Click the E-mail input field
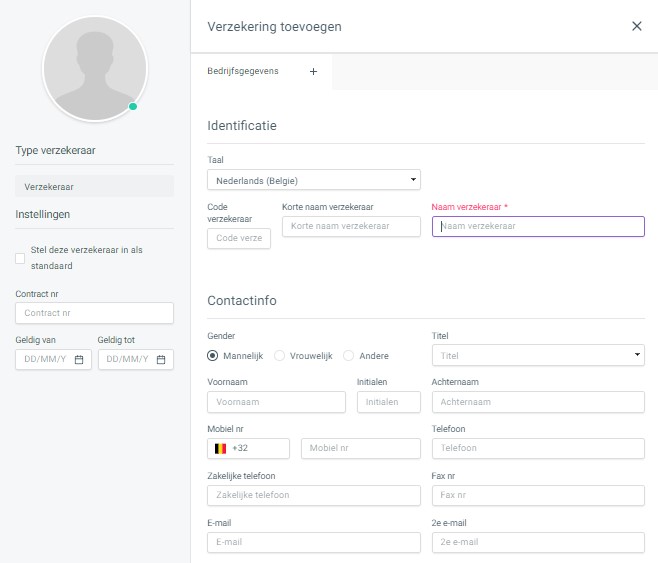Screen dimensions: 658x563 (313, 542)
